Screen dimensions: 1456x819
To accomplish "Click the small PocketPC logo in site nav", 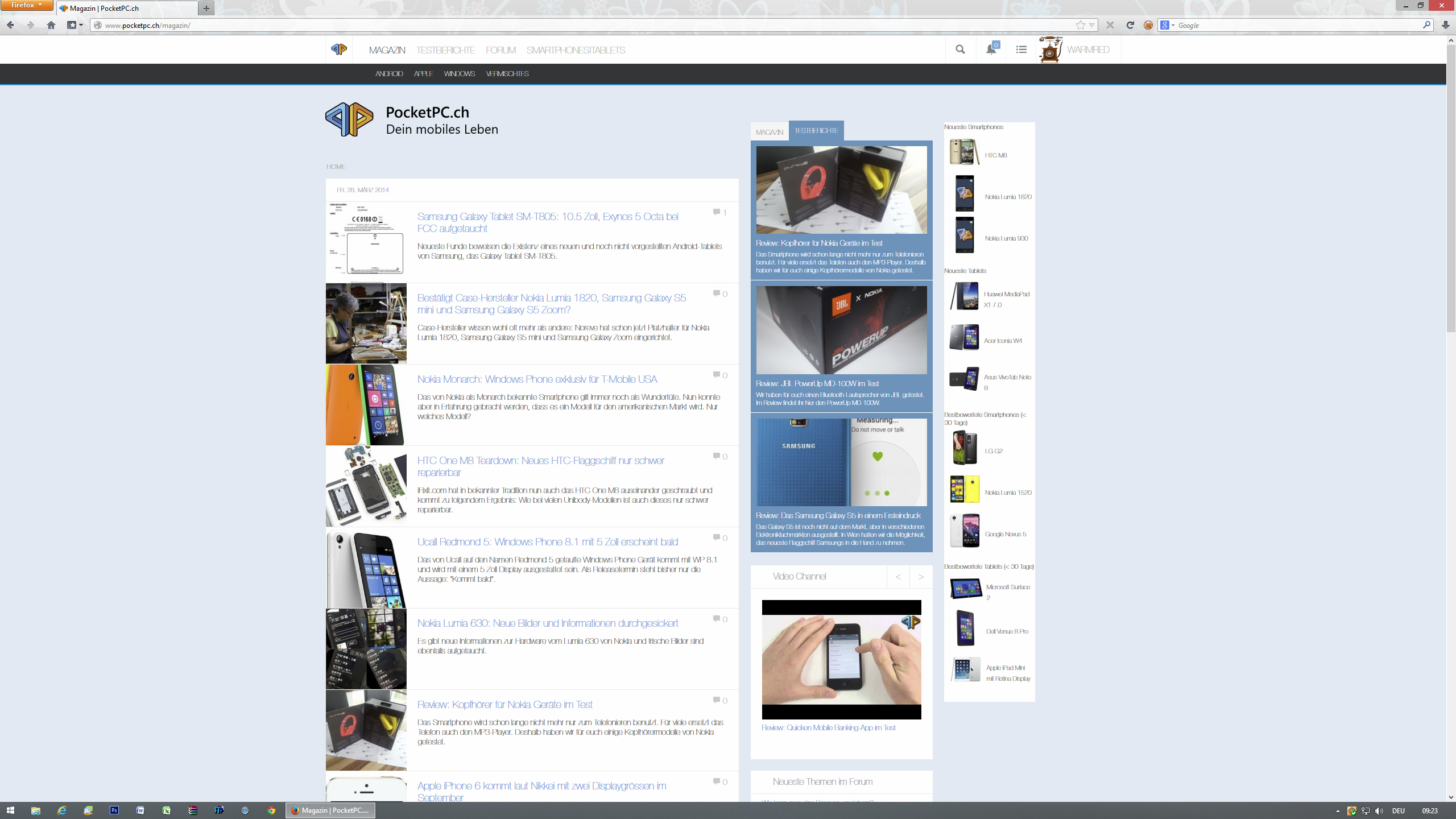I will coord(339,49).
